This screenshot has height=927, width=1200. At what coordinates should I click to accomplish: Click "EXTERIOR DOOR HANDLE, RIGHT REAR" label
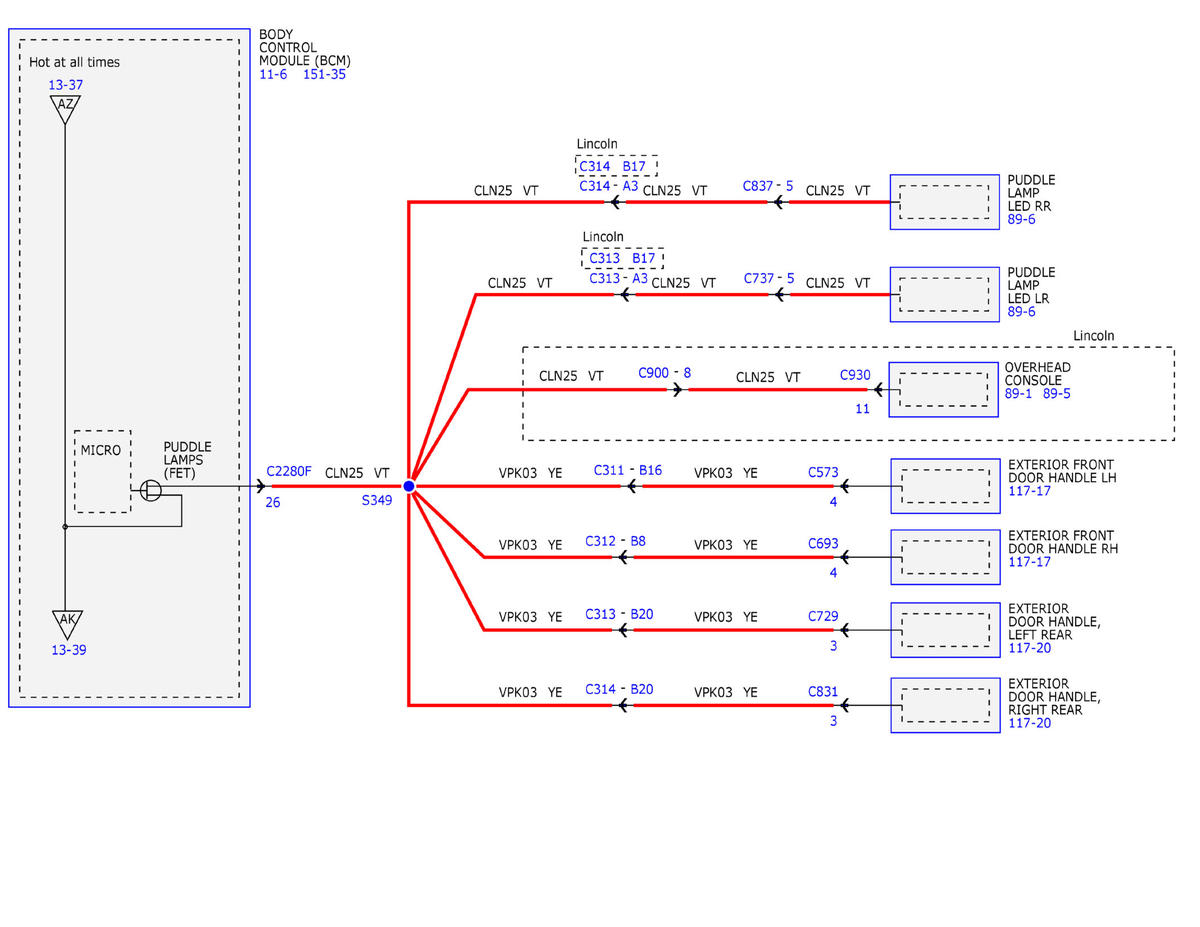coord(1054,697)
